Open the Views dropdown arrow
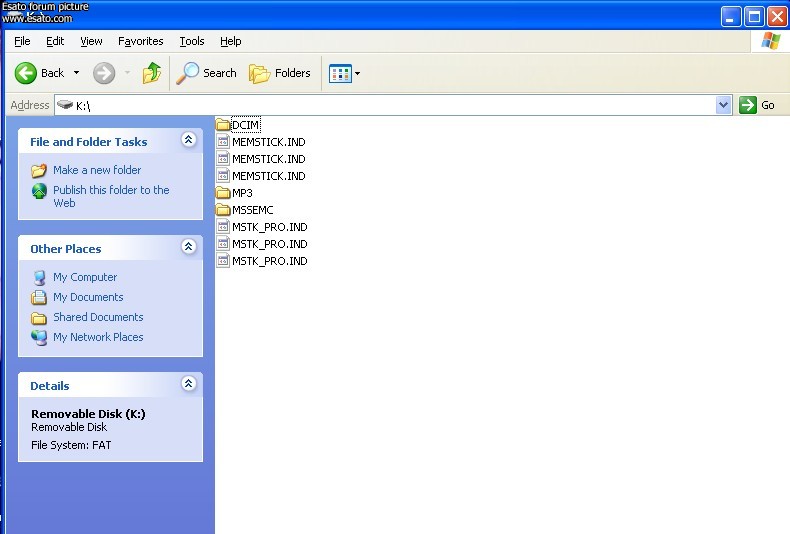 click(x=358, y=73)
